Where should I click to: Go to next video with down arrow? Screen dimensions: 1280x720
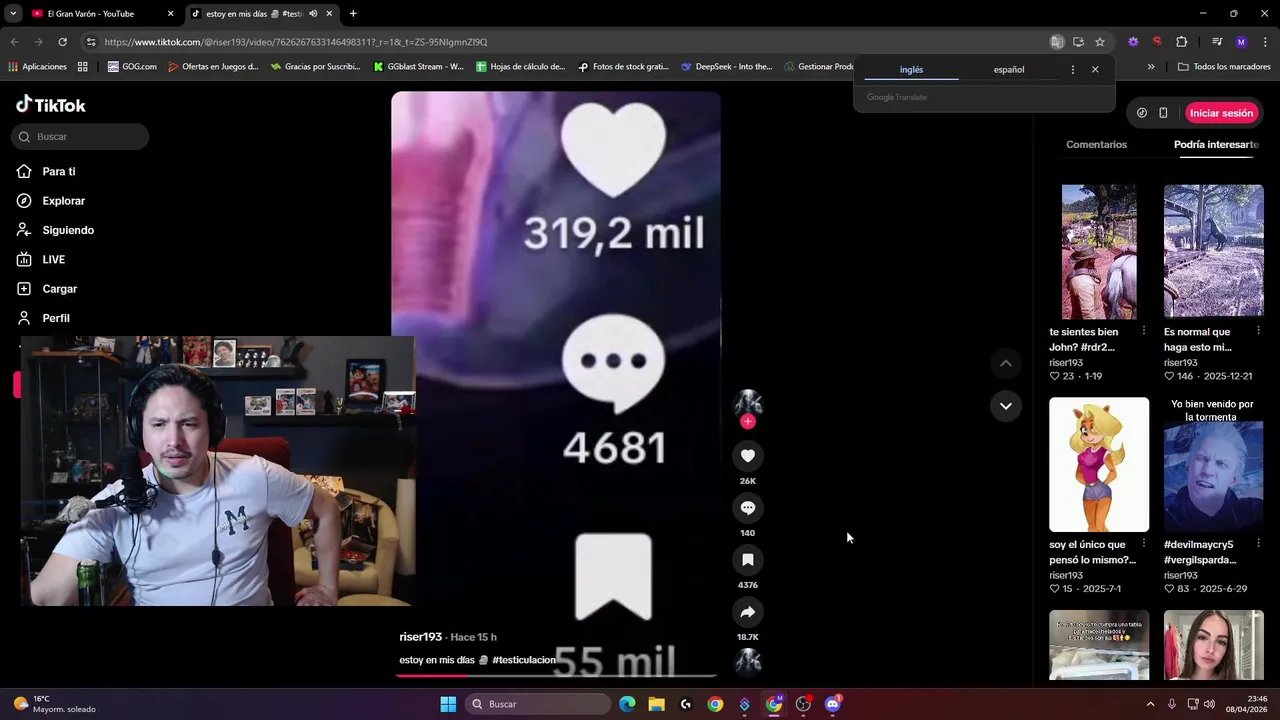1005,406
